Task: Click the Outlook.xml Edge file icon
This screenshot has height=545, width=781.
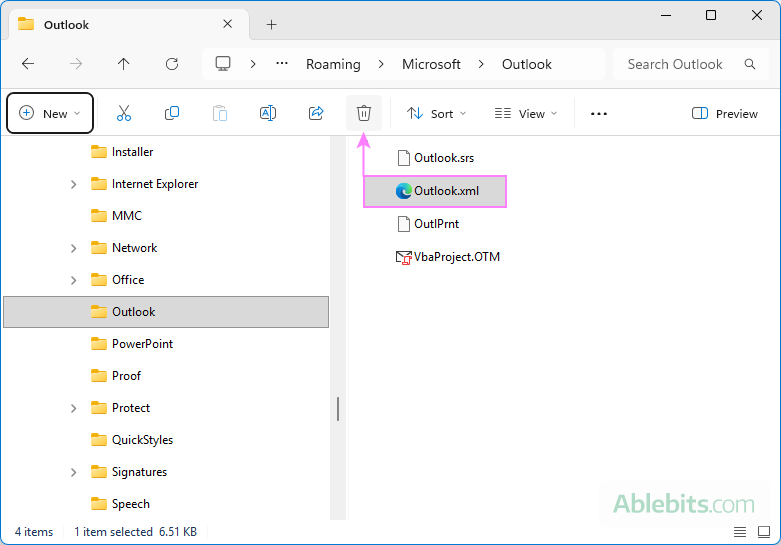Action: tap(403, 191)
